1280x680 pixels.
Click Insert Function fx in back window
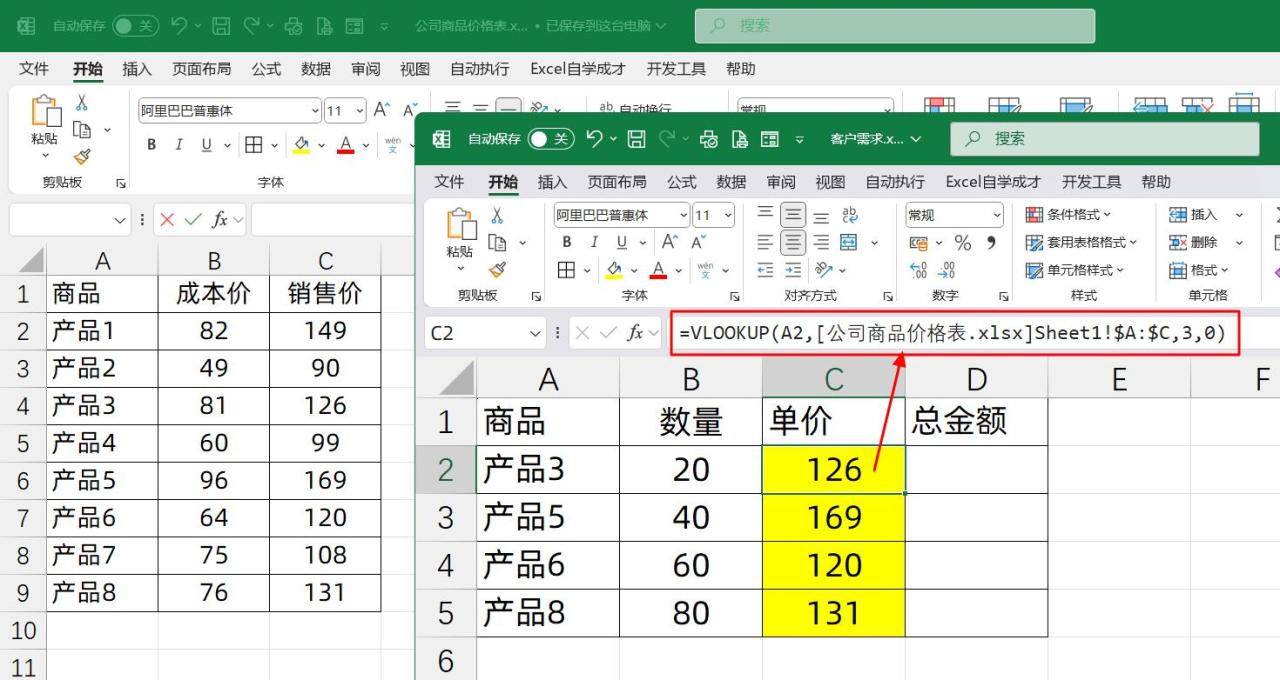220,219
